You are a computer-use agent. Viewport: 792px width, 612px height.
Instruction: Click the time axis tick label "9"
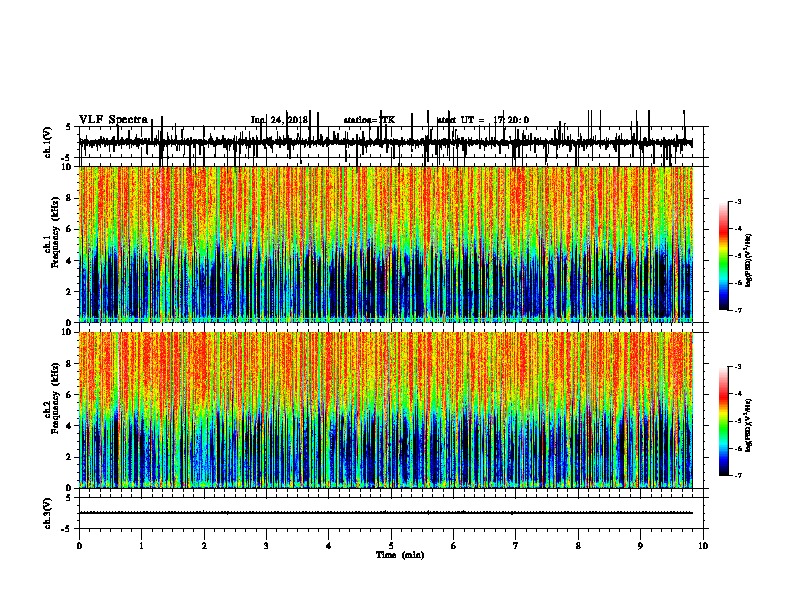pos(640,546)
